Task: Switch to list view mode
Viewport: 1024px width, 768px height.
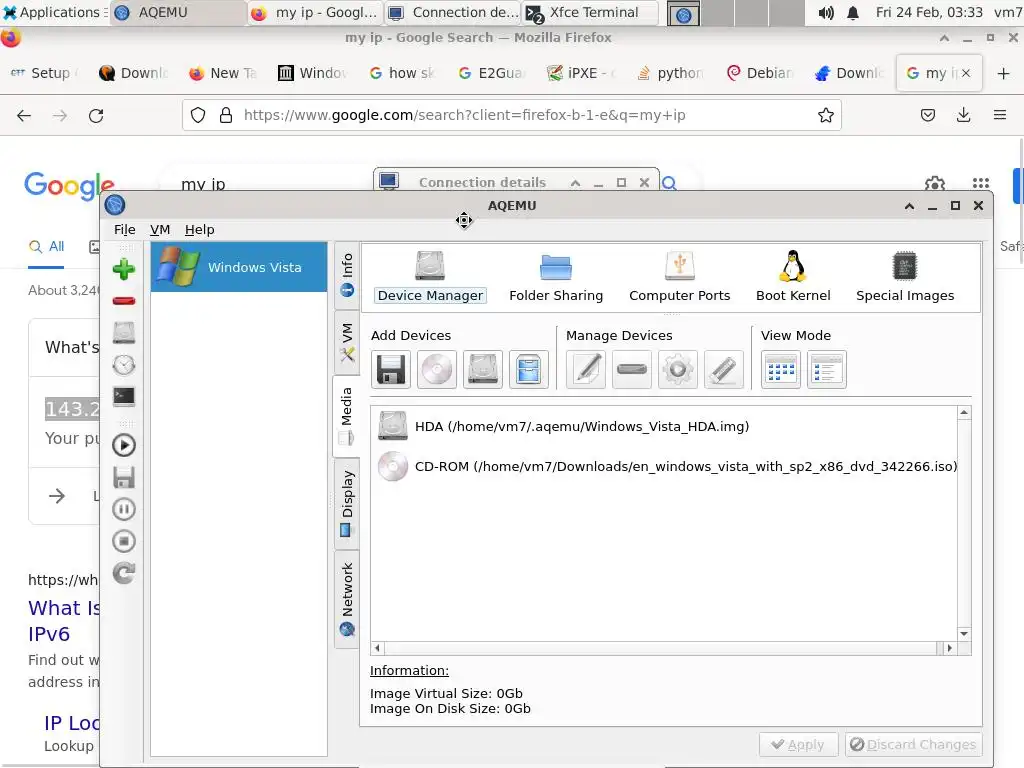Action: [x=827, y=370]
